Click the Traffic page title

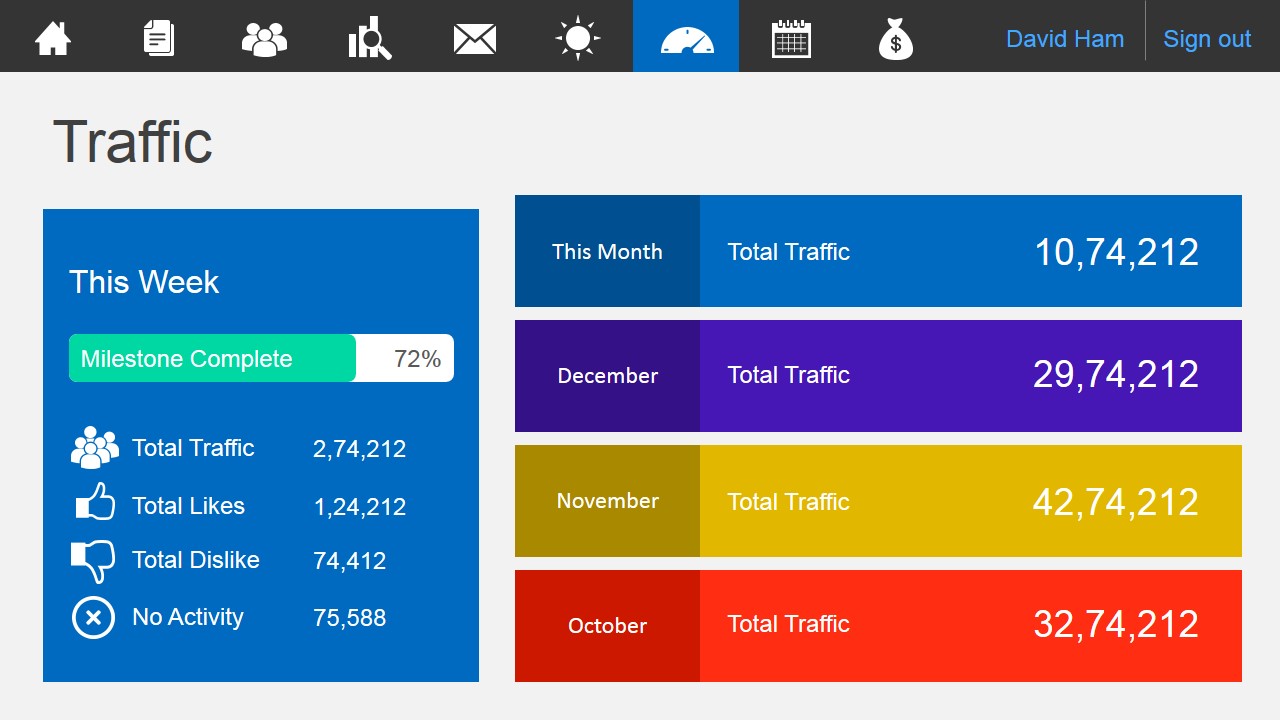tap(133, 141)
